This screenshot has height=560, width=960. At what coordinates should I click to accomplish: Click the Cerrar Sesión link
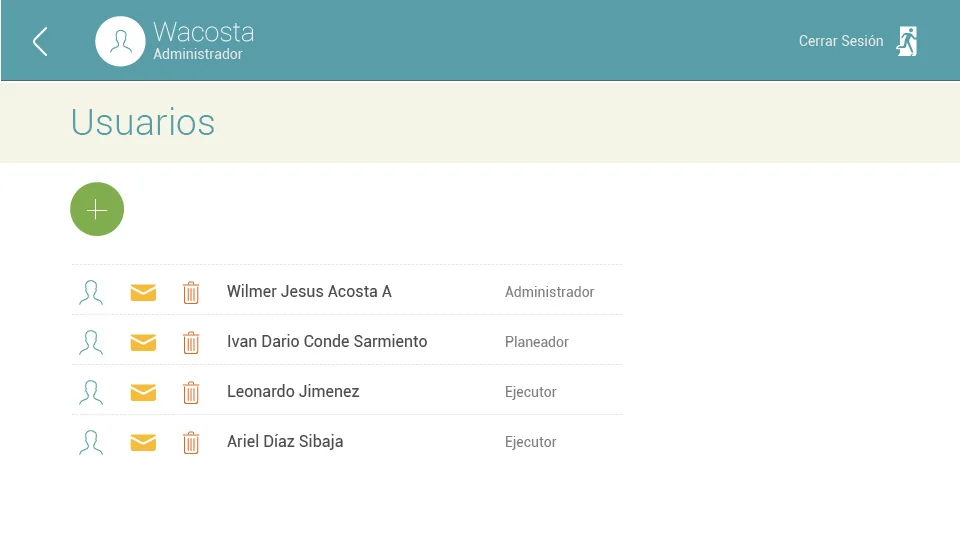(841, 41)
